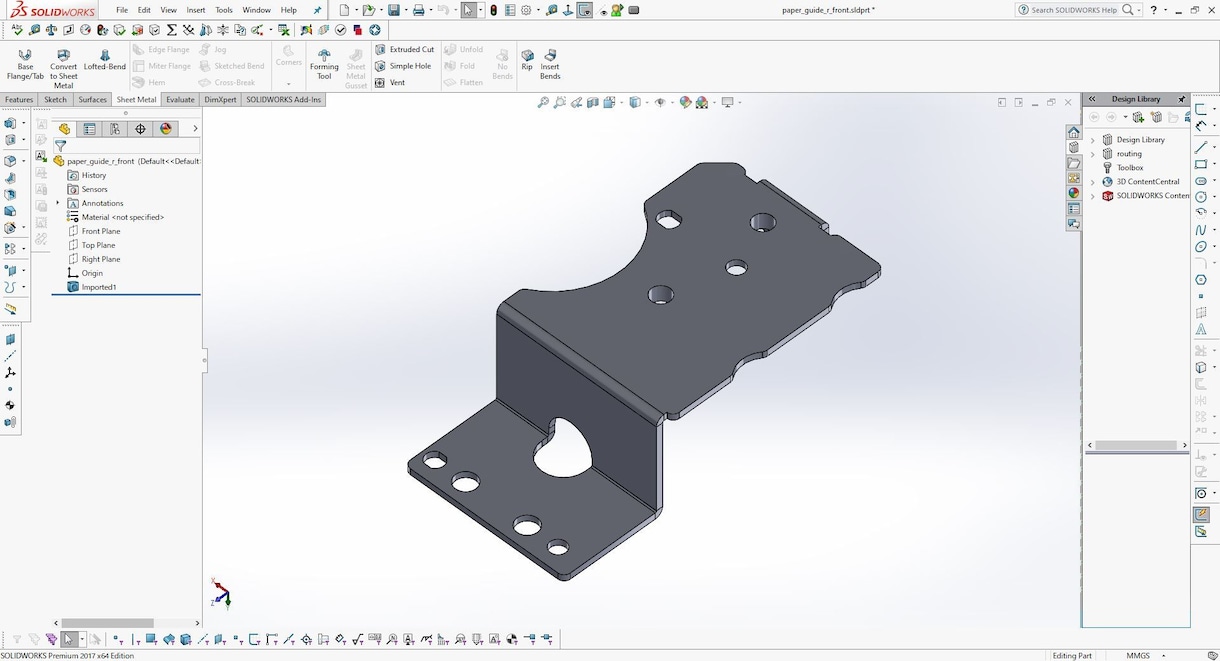Open the Corners dropdown arrow
Screen dimensions: 1220x661
click(x=288, y=84)
